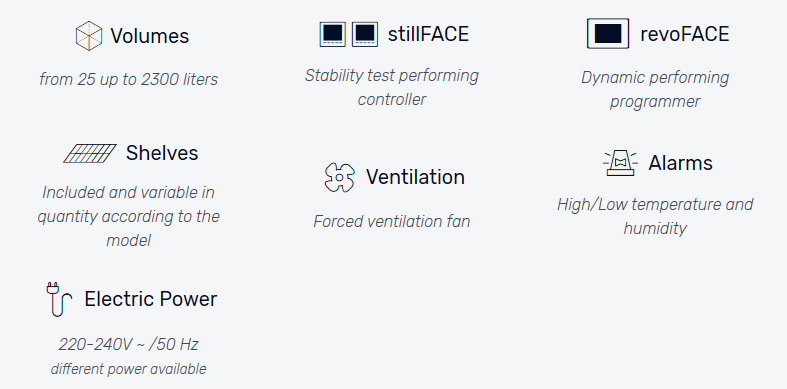Select the revoFACE heading text

[685, 34]
